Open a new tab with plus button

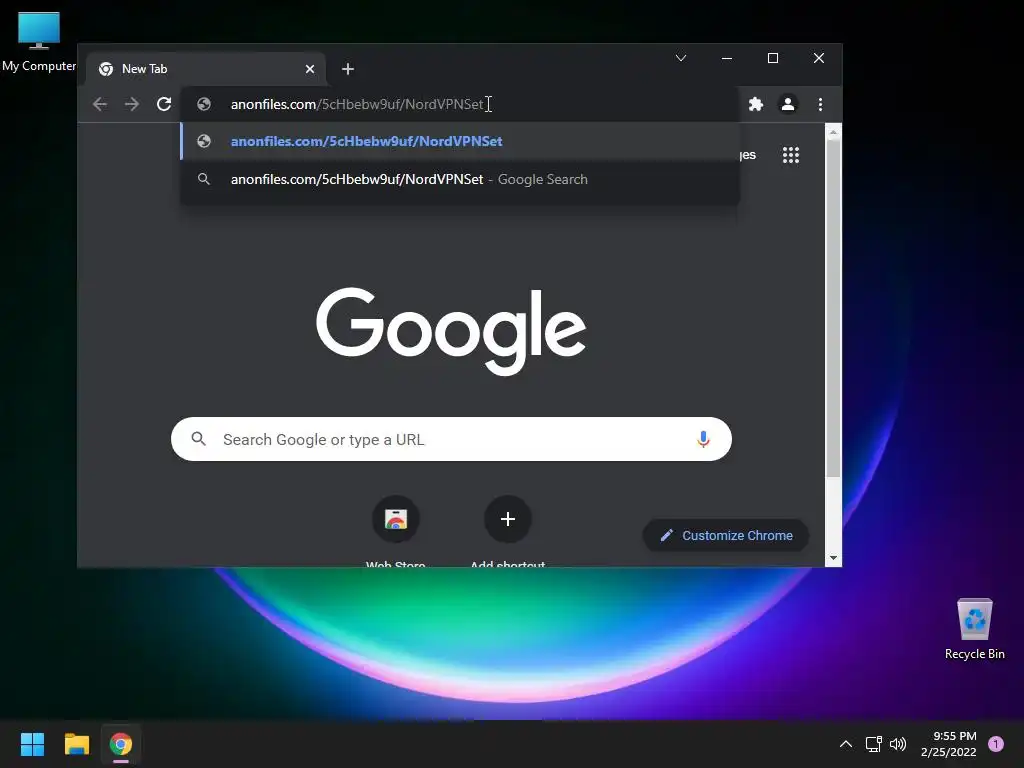tap(347, 69)
